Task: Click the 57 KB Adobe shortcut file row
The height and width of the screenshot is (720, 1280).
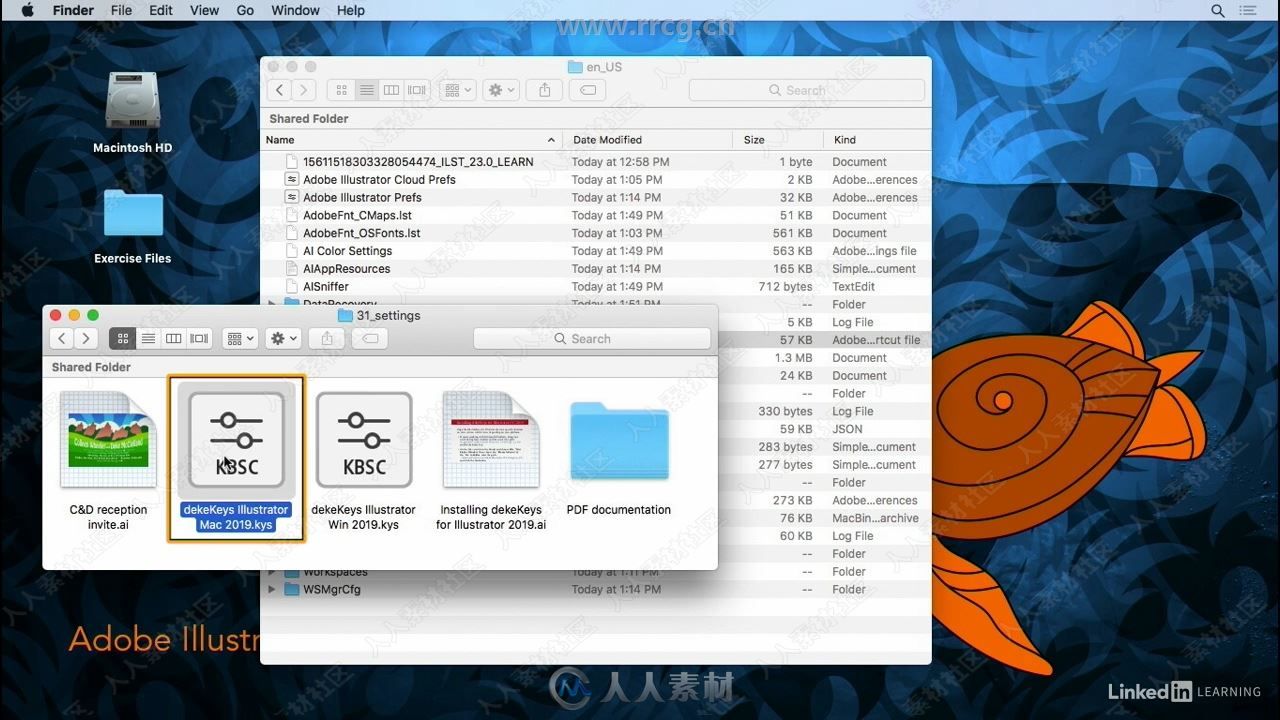Action: [824, 340]
